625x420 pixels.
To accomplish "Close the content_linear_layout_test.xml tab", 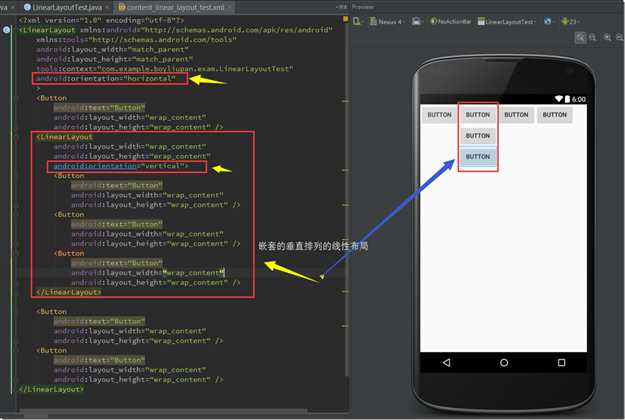I will [x=230, y=7].
